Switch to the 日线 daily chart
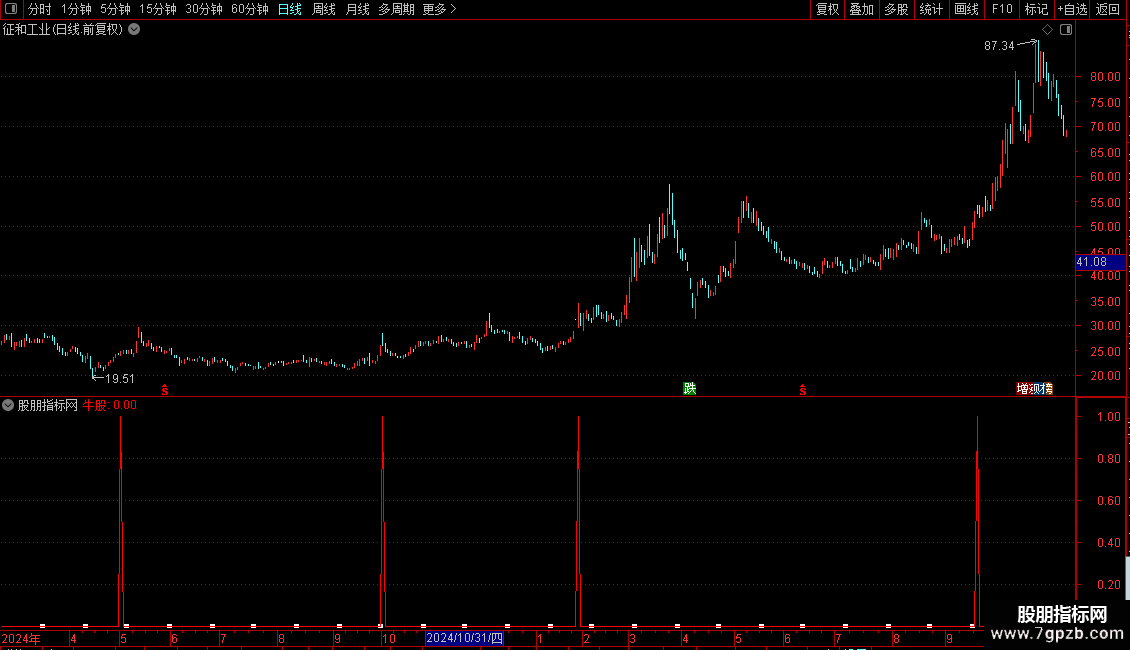Screen dimensions: 1130x650 tap(290, 9)
